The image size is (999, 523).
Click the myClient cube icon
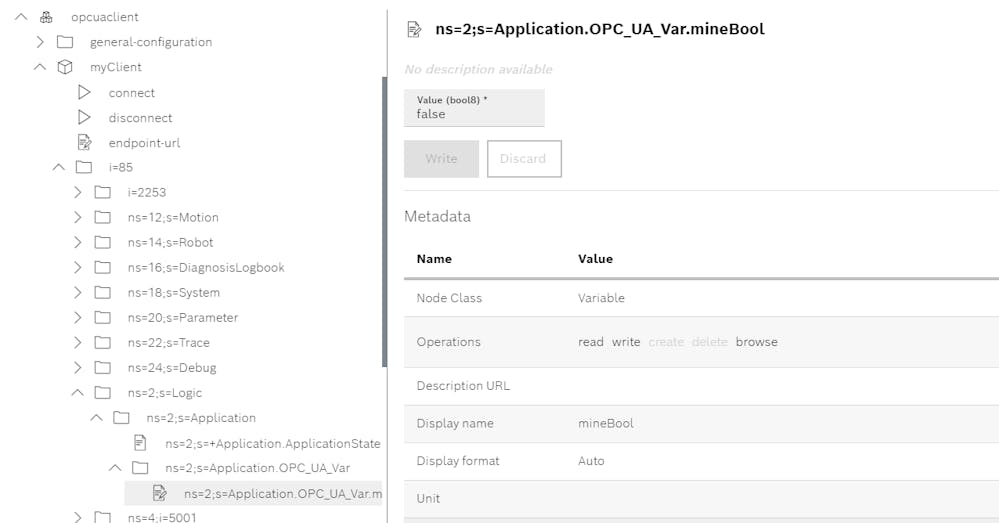(65, 67)
